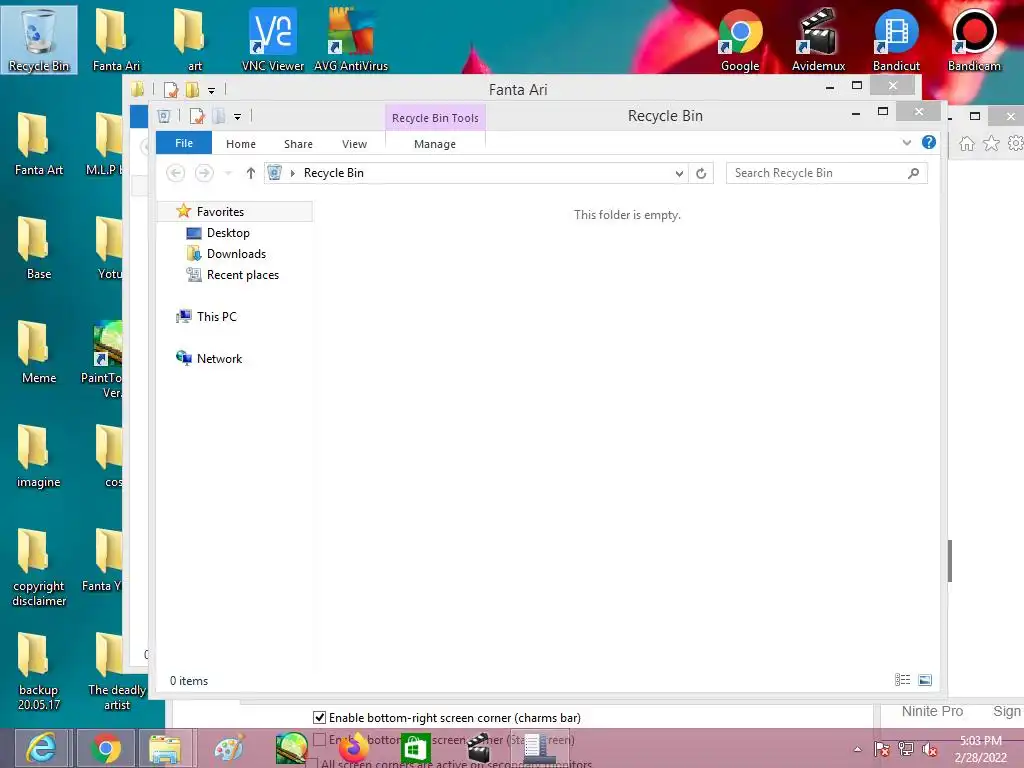Viewport: 1024px width, 768px height.
Task: Click the Properties icon in Fanta Ari title bar
Action: tap(171, 89)
